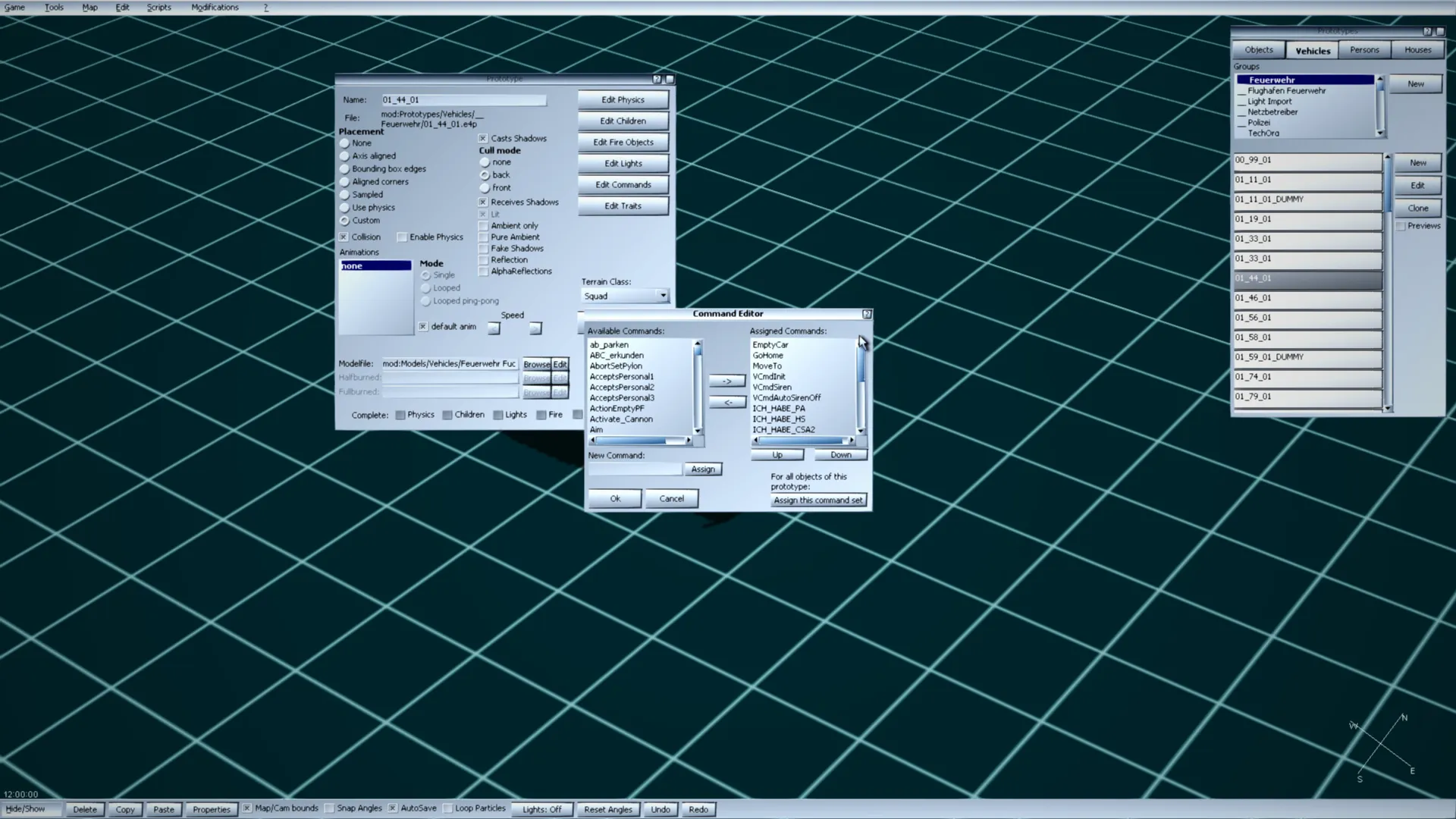Screen dimensions: 1456x819
Task: Enable the AutoSave checkbox
Action: click(x=393, y=808)
